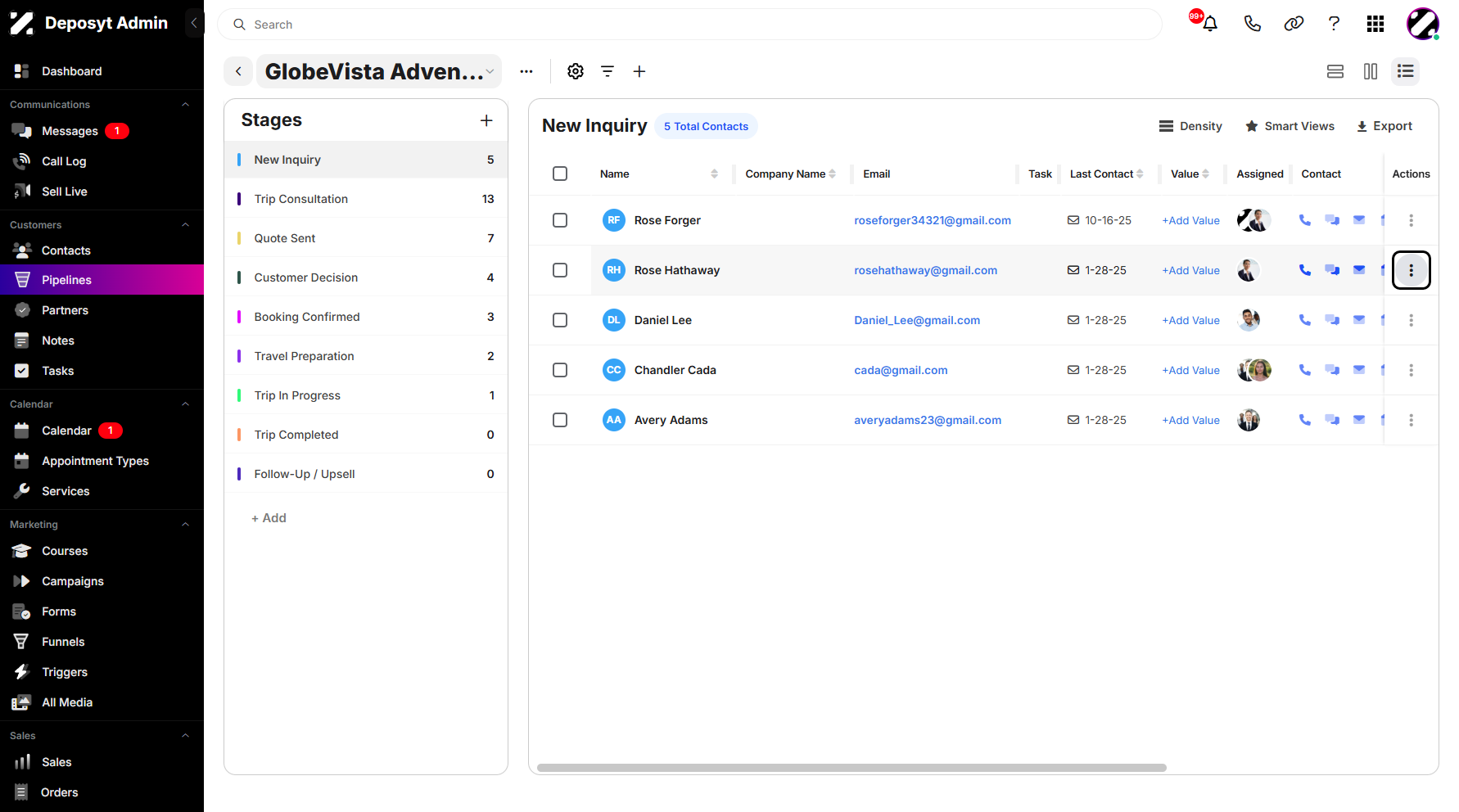Tick the Daniel Lee checkbox
The image size is (1459, 812).
tap(560, 320)
